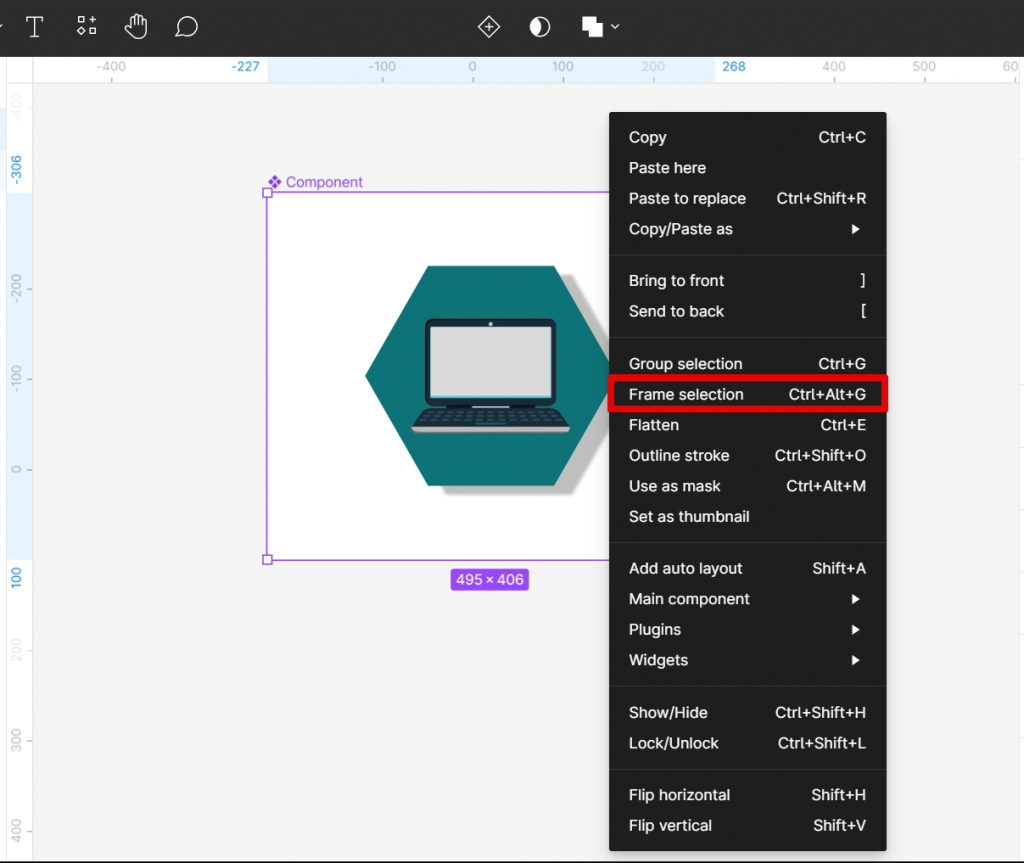The image size is (1024, 863).
Task: Click the Mask half-circle icon
Action: [x=540, y=27]
